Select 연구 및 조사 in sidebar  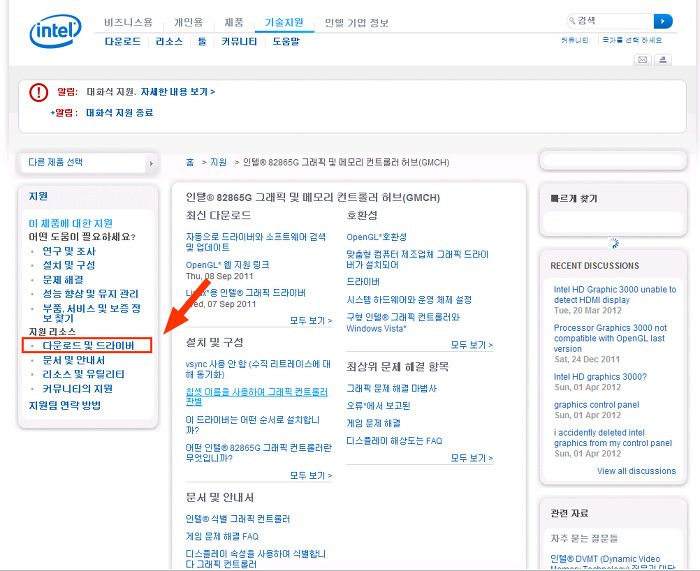click(x=69, y=251)
